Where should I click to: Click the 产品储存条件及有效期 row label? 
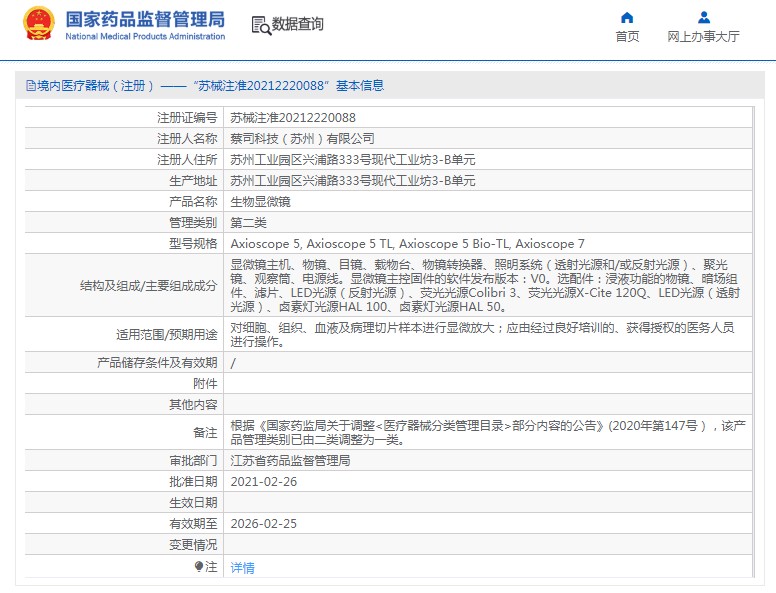point(157,363)
